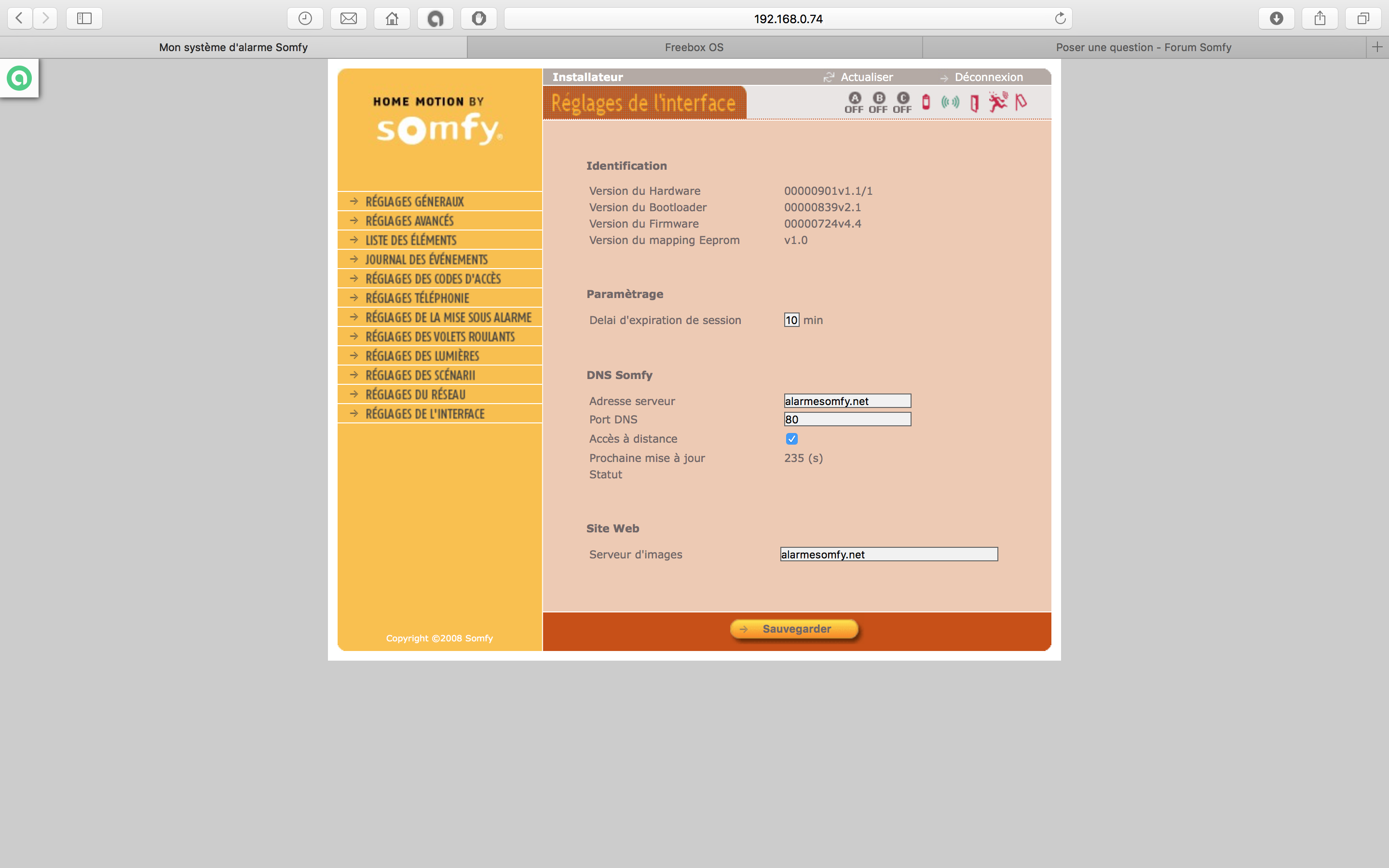1389x868 pixels.
Task: Switch to the Forum Somfy tab
Action: click(x=1144, y=47)
